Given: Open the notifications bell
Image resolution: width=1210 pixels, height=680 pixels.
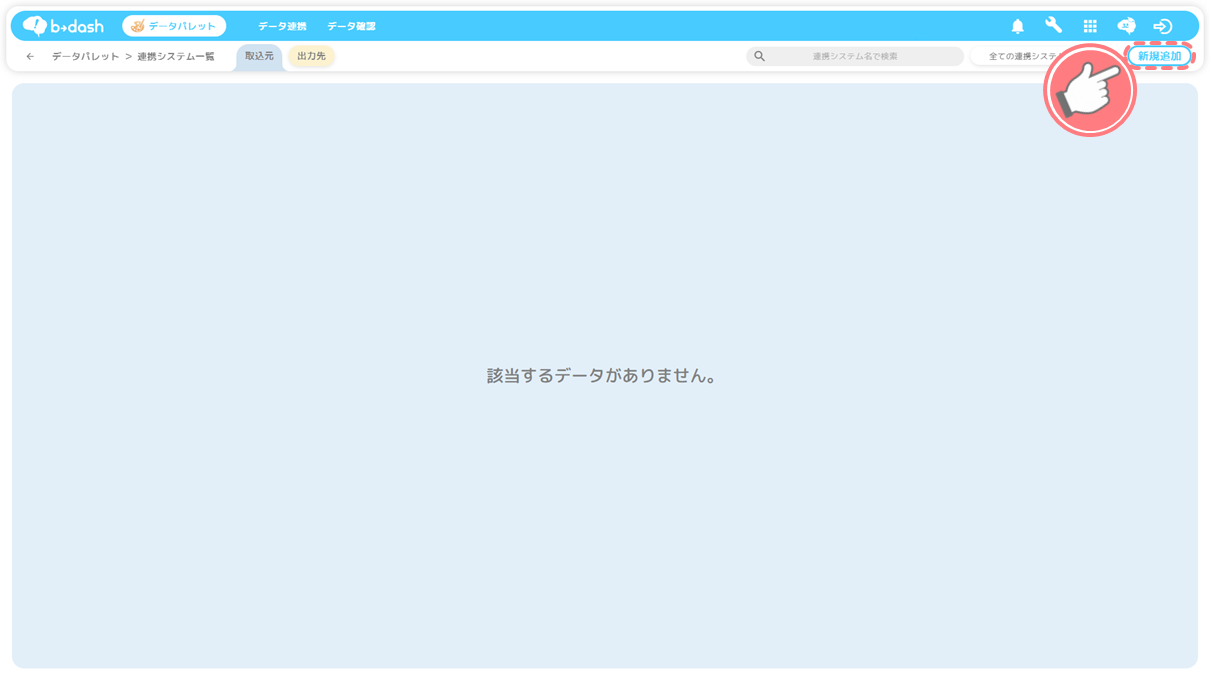Looking at the screenshot, I should click(1017, 26).
